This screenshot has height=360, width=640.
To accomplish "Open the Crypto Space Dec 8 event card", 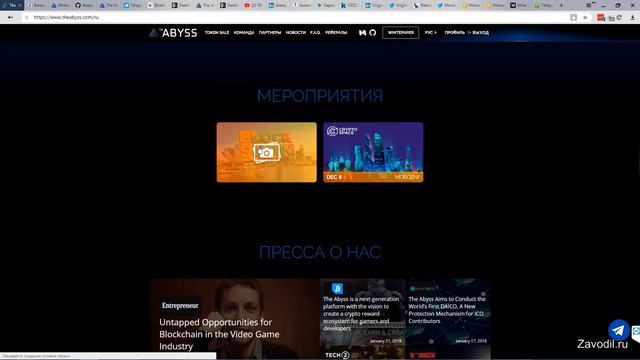I will tap(373, 152).
